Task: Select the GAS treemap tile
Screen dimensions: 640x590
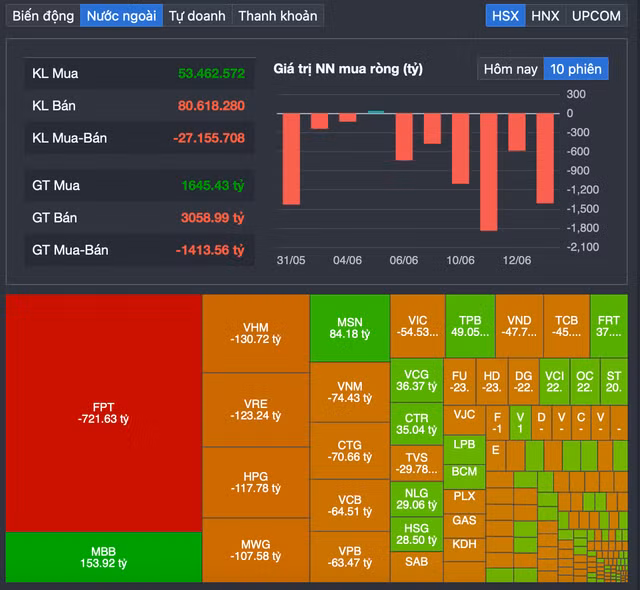Action: click(464, 525)
